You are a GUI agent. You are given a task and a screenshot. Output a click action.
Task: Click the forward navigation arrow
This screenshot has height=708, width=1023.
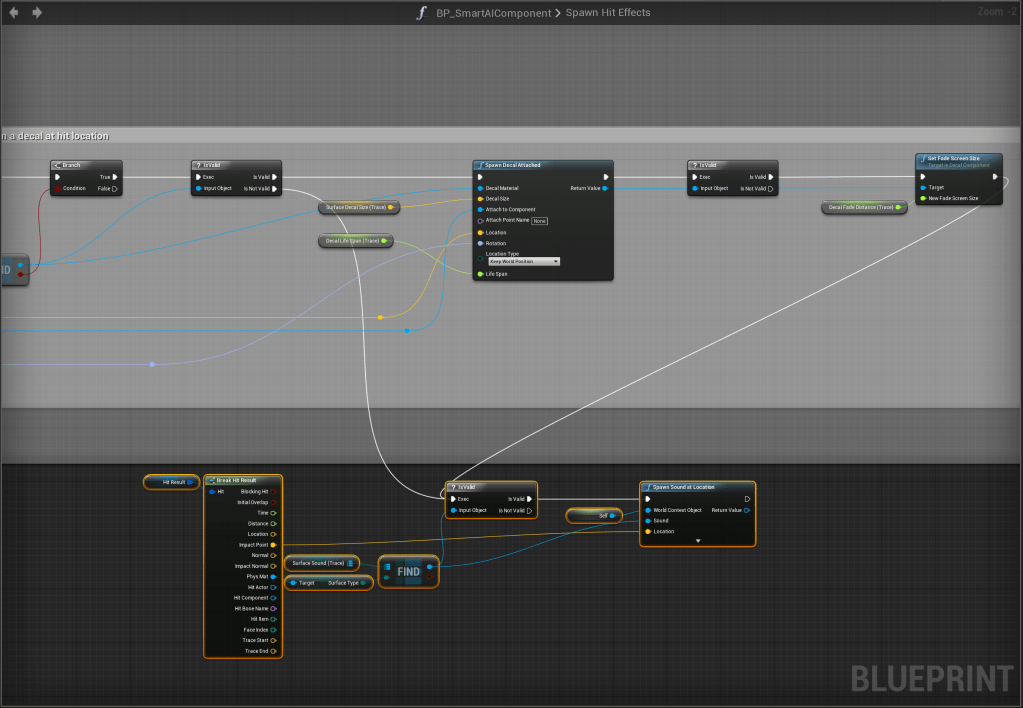pyautogui.click(x=37, y=12)
